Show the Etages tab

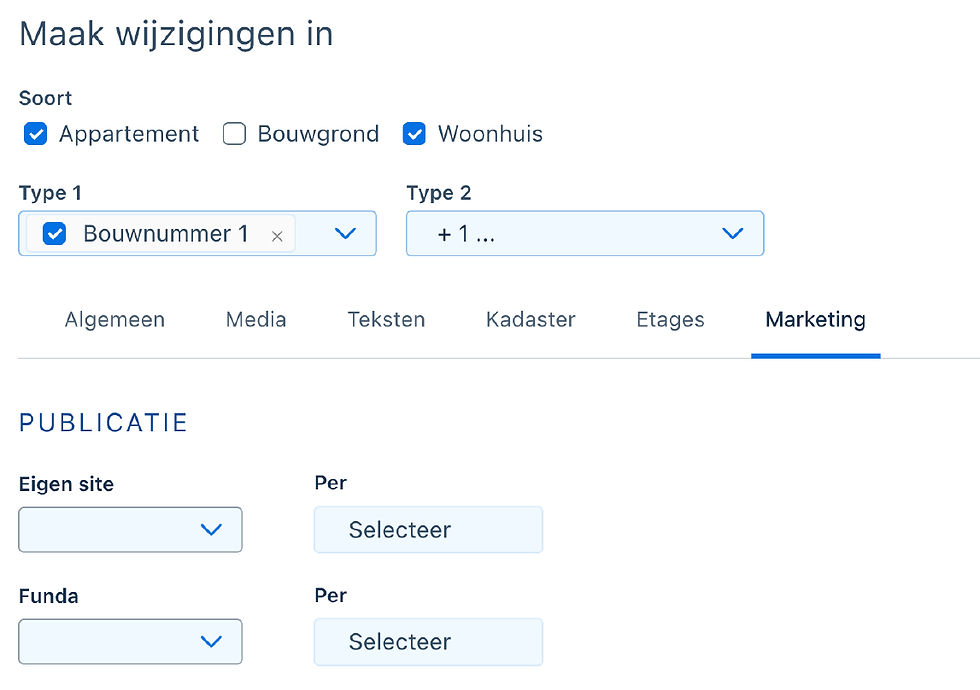tap(670, 320)
